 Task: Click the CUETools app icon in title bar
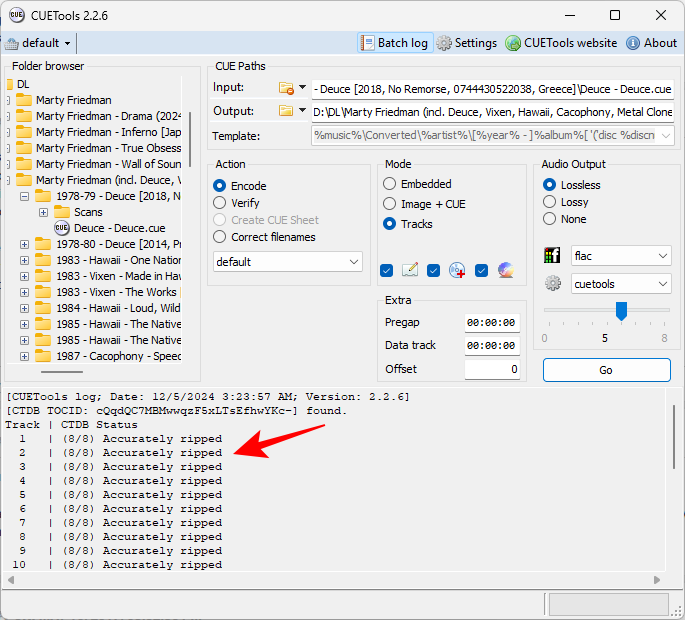point(16,15)
